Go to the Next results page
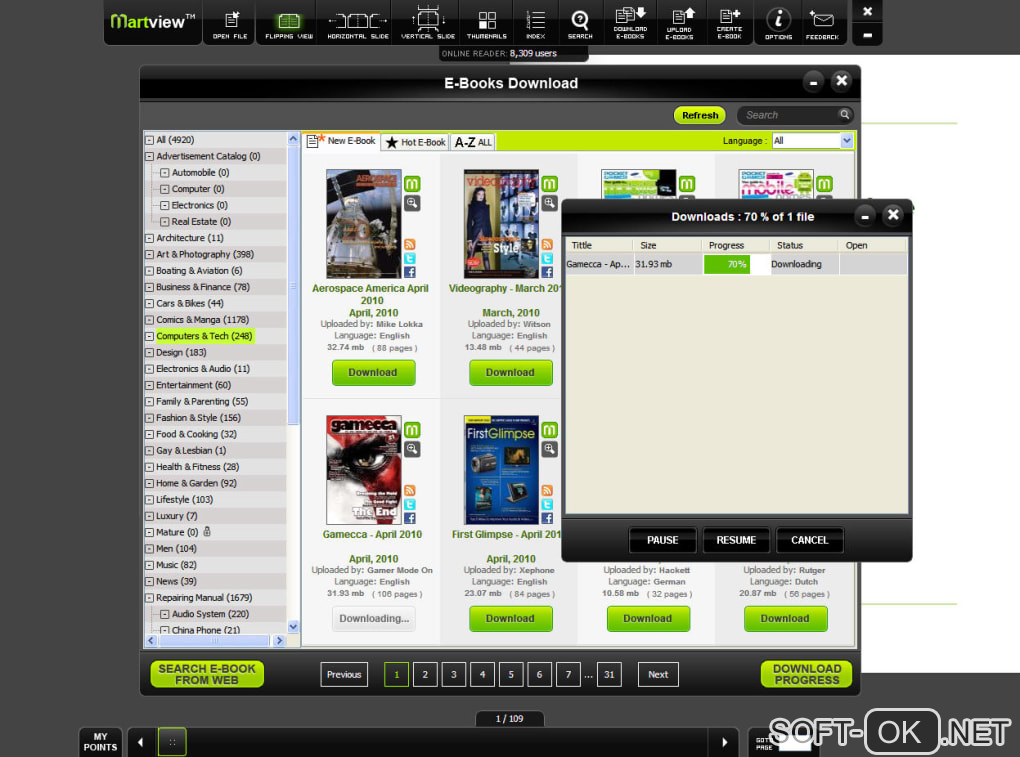The image size is (1020, 757). click(658, 674)
